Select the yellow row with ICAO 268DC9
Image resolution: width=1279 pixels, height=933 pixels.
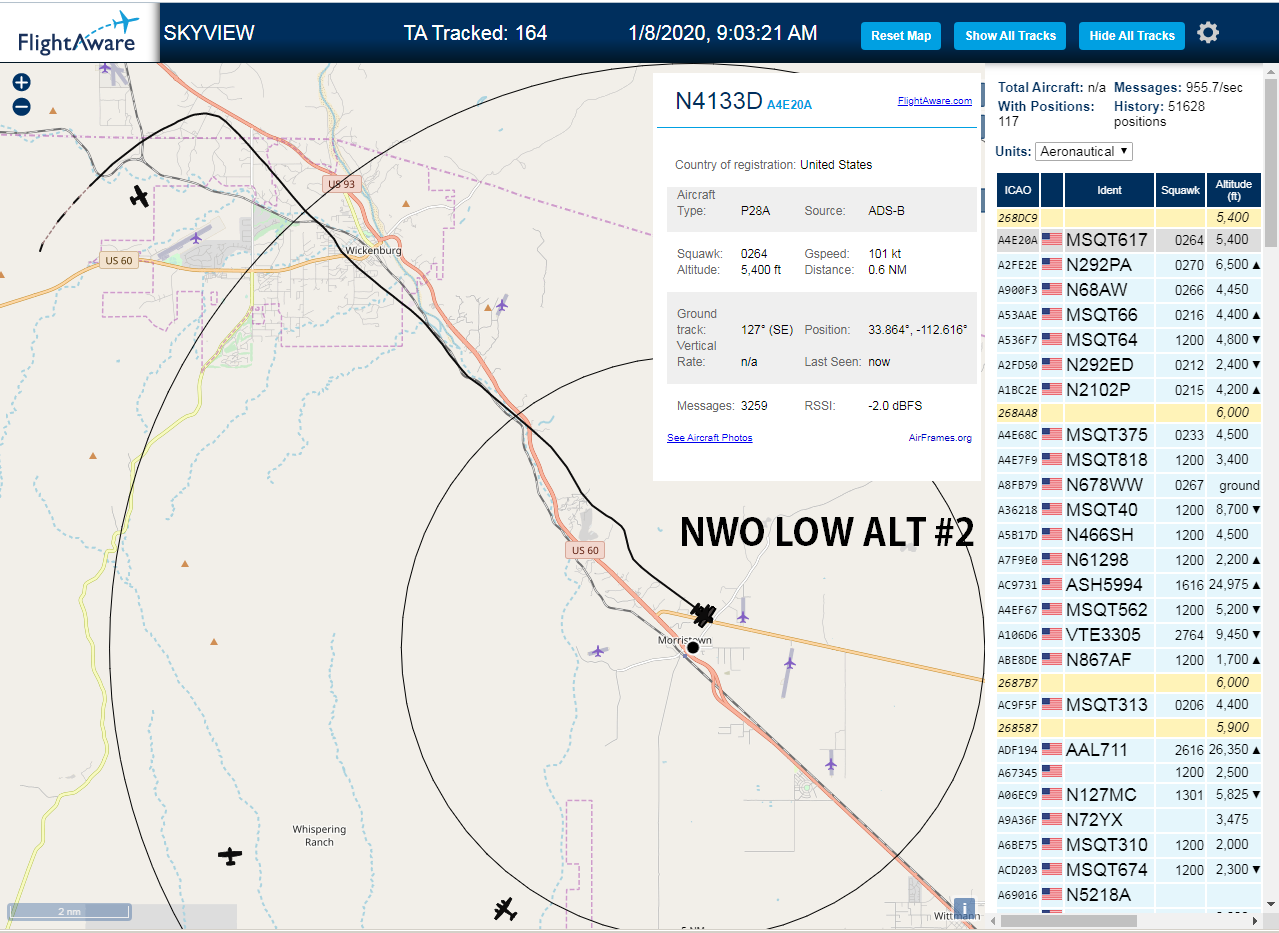click(x=1129, y=218)
